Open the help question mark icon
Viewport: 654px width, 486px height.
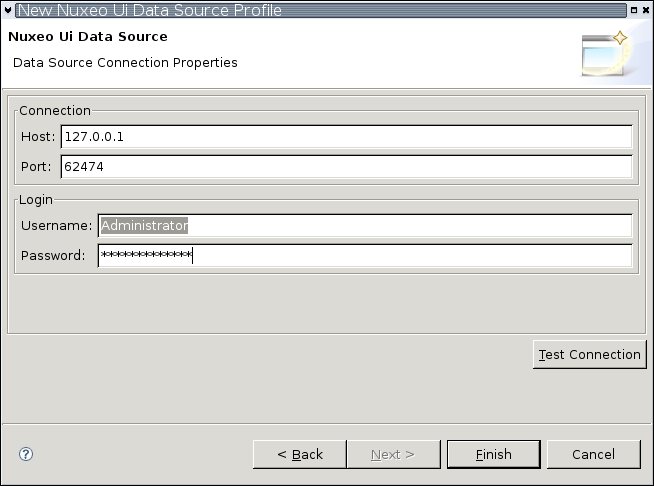coord(26,454)
